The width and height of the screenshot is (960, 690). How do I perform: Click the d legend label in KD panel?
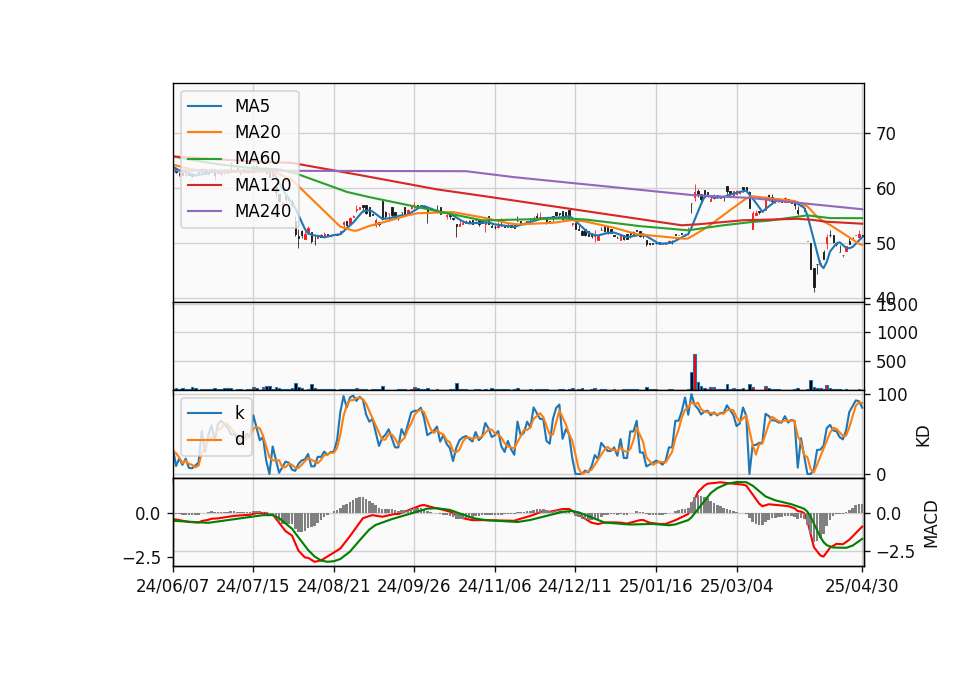(x=239, y=439)
